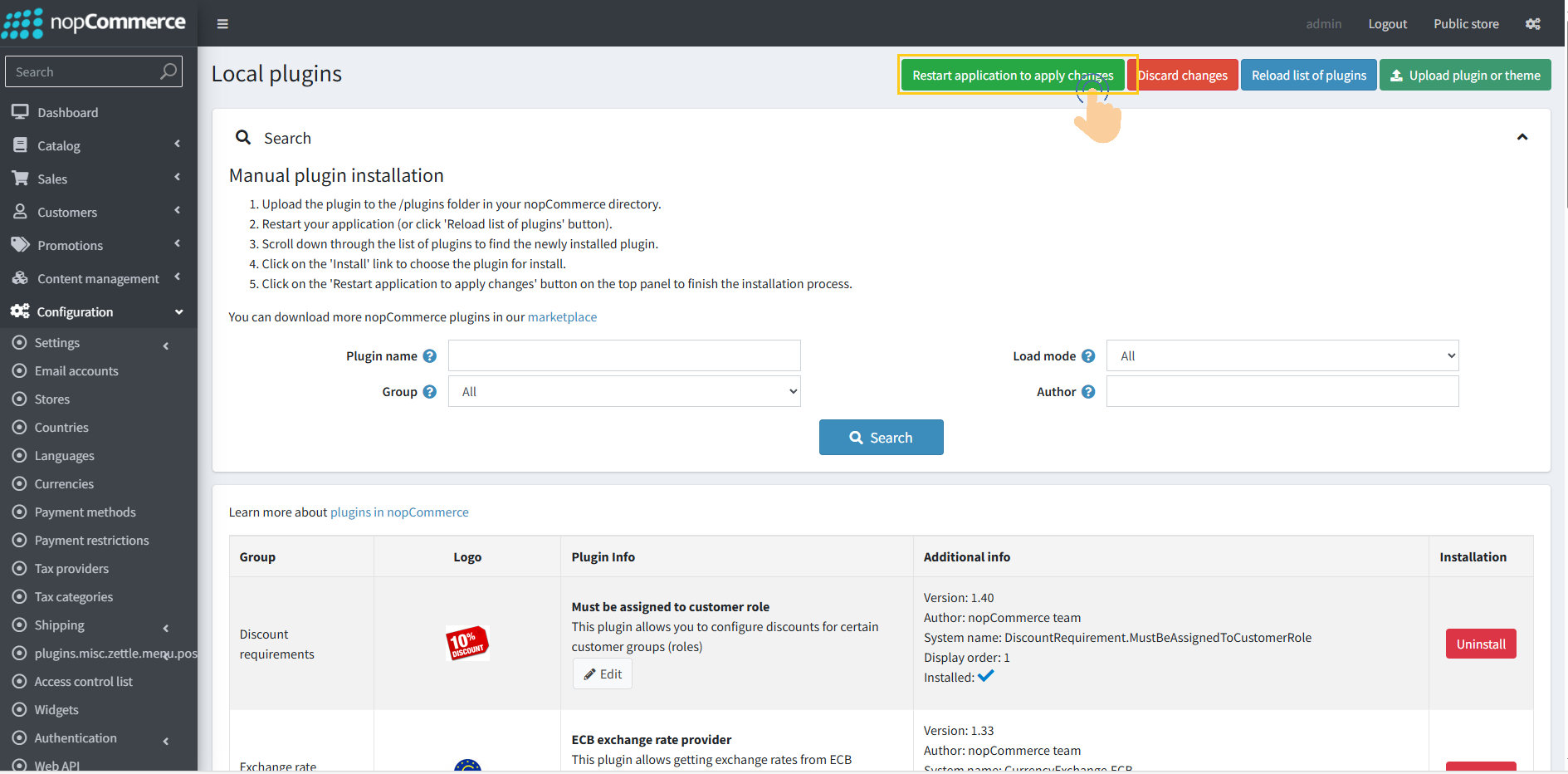Click the settings gears icon in top bar

[1532, 24]
